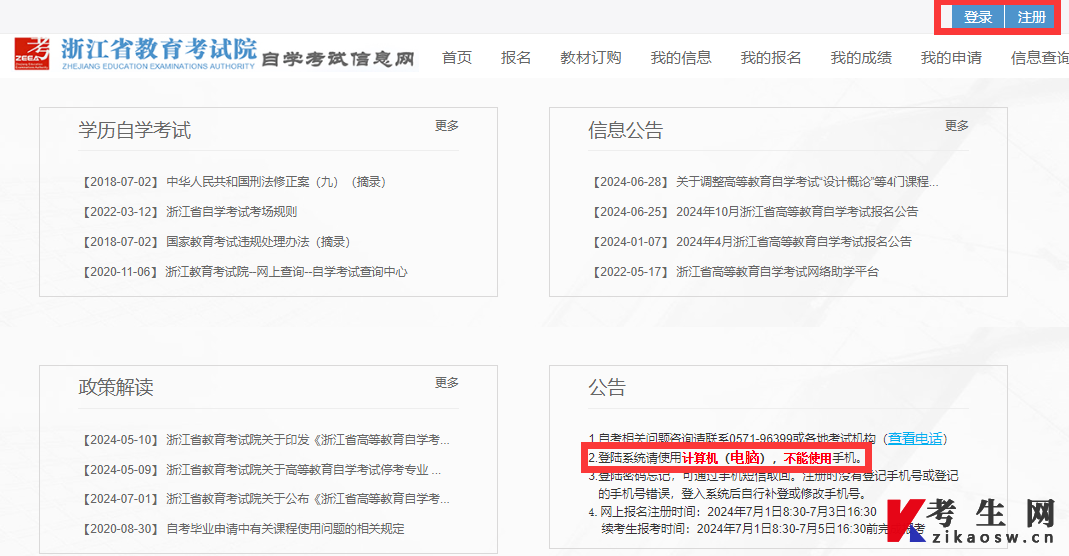Screen dimensions: 1069x556
Task: Click the 网上报名注册时间 notice line
Action: [733, 512]
